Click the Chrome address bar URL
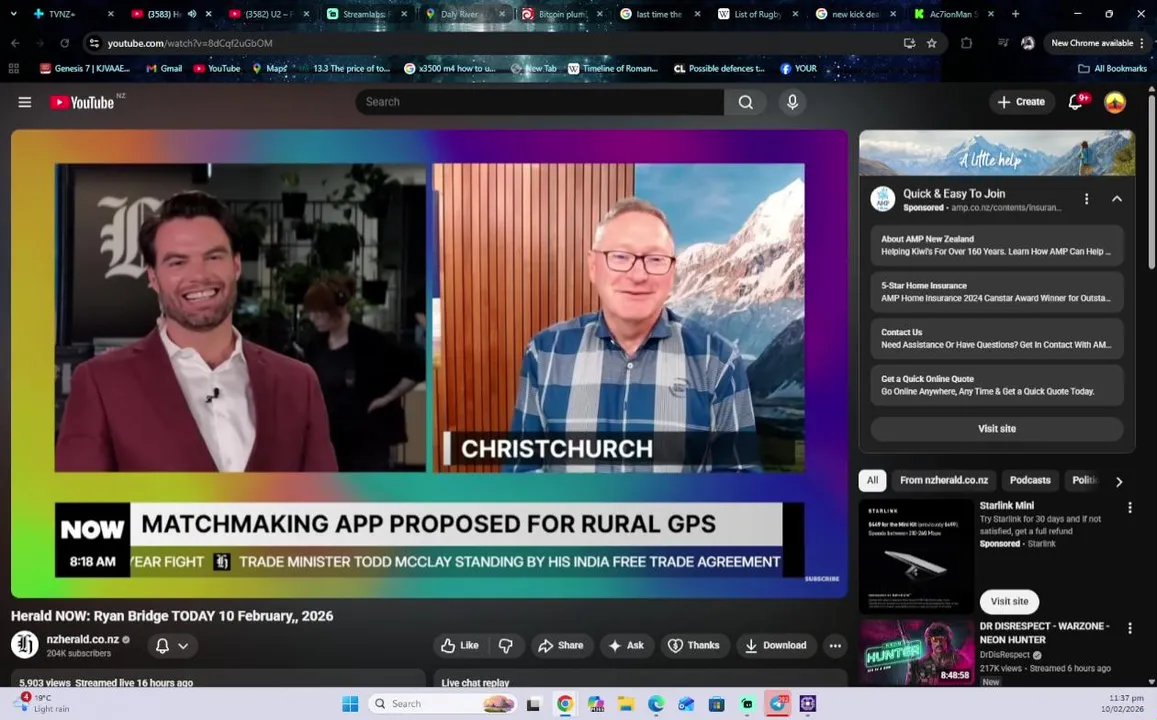The image size is (1157, 720). [x=190, y=43]
